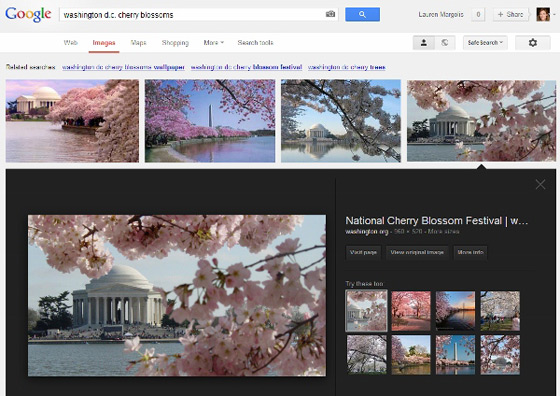Switch to the Maps tab
Image resolution: width=560 pixels, height=396 pixels.
click(139, 42)
